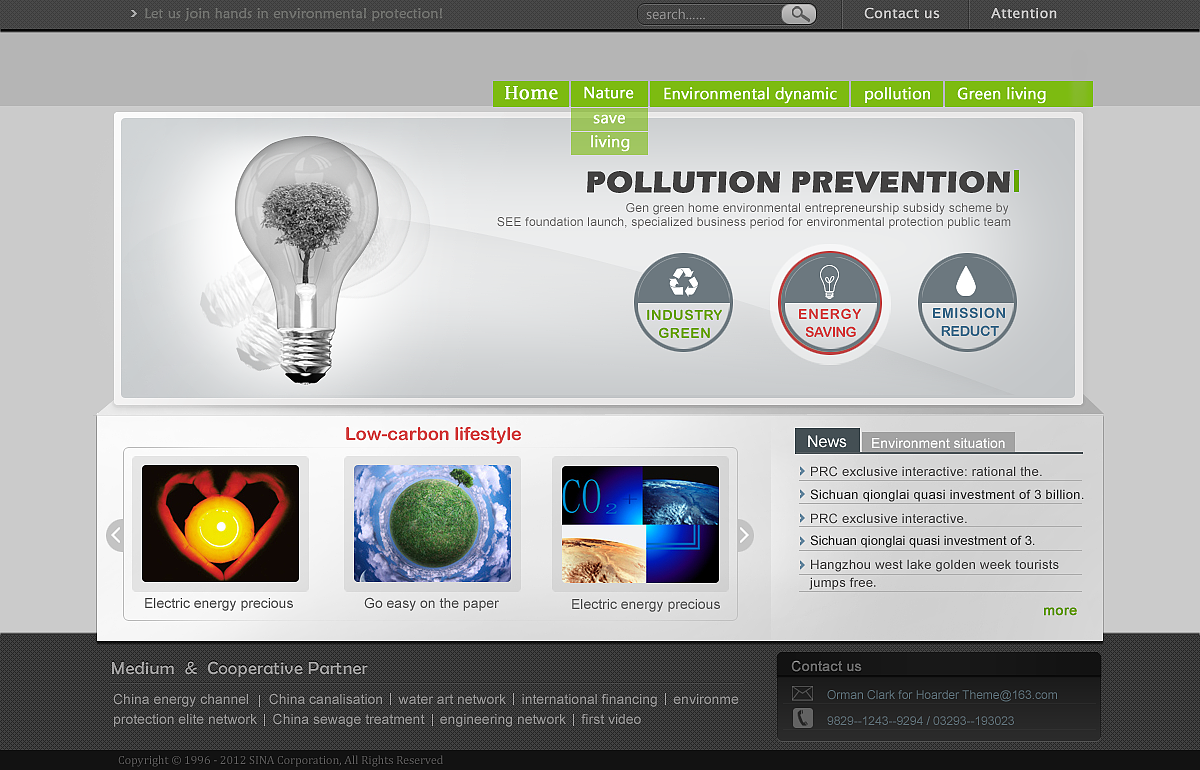This screenshot has height=770, width=1200.
Task: Click China canalisation partner link
Action: click(x=326, y=699)
